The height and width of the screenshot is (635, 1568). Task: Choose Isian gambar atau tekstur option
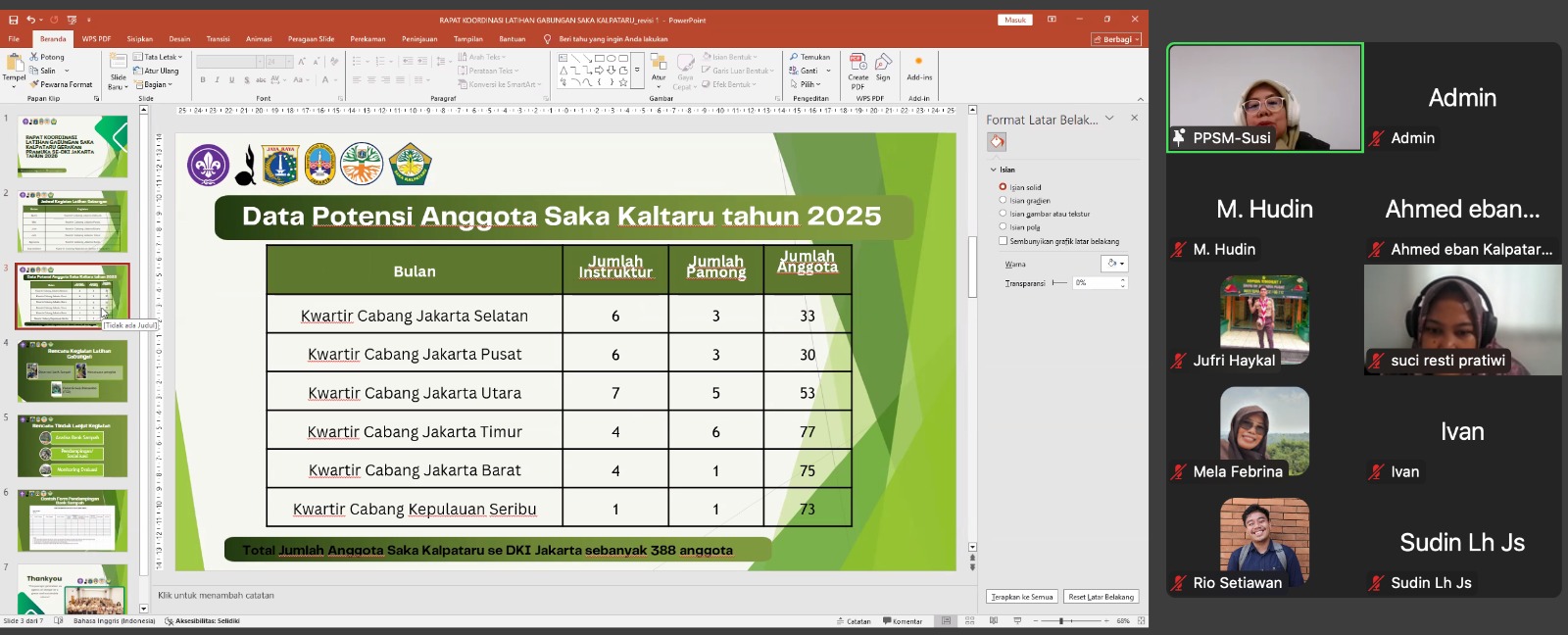[1003, 214]
